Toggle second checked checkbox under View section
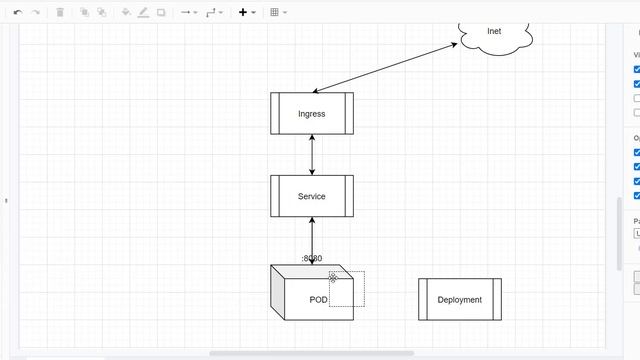The width and height of the screenshot is (640, 360). (637, 84)
